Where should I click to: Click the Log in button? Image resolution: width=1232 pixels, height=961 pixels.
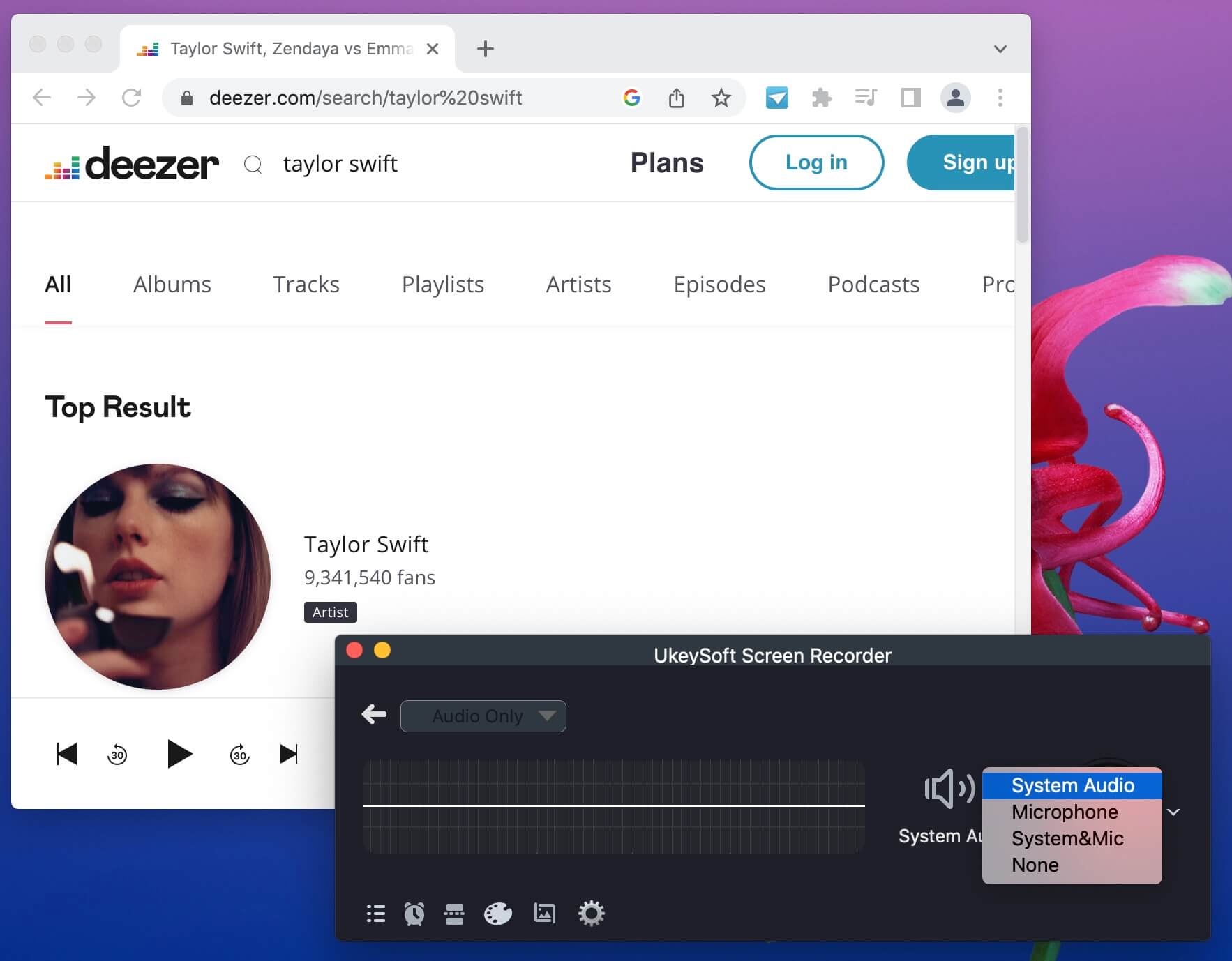[x=816, y=162]
